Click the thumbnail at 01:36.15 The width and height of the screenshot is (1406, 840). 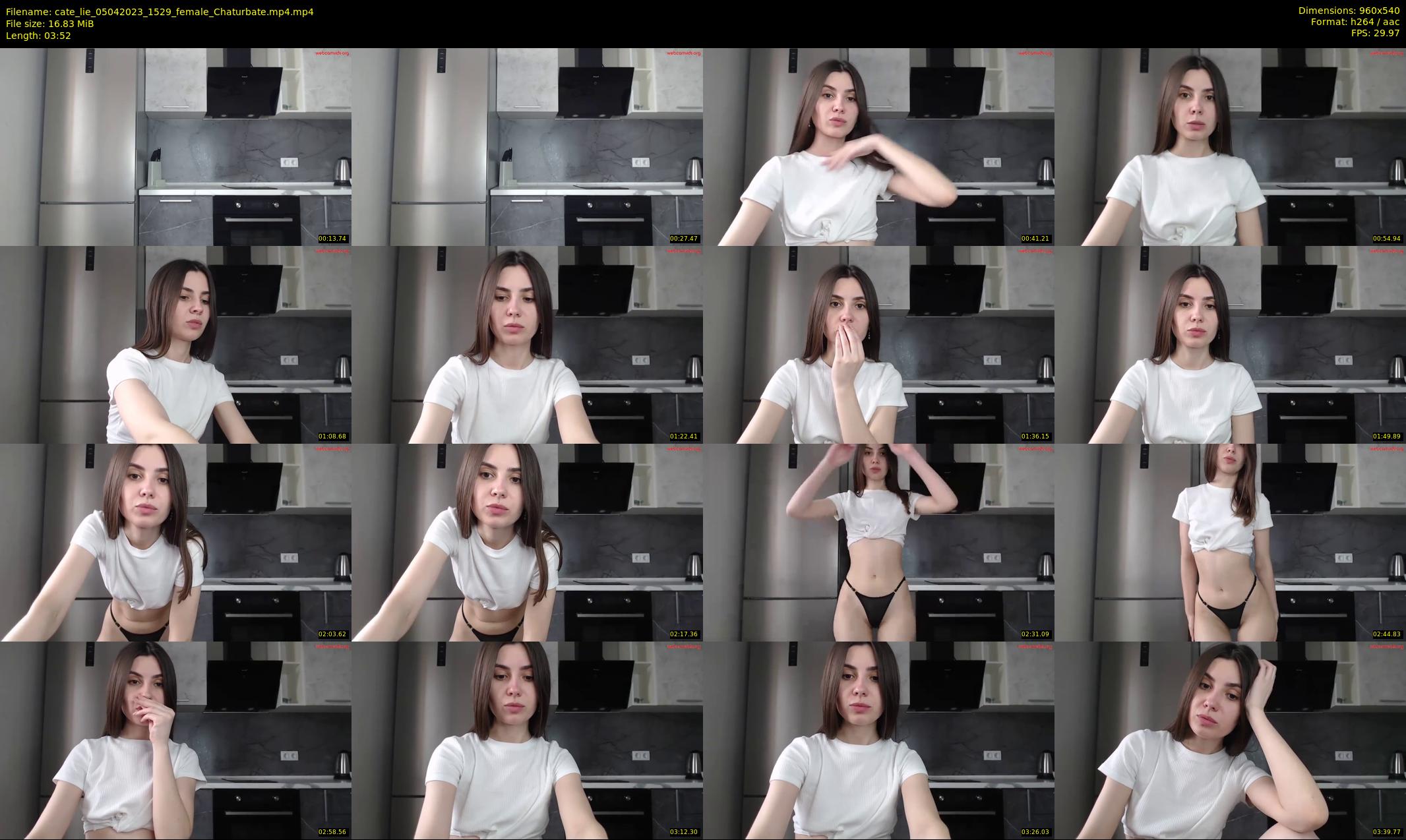coord(878,344)
